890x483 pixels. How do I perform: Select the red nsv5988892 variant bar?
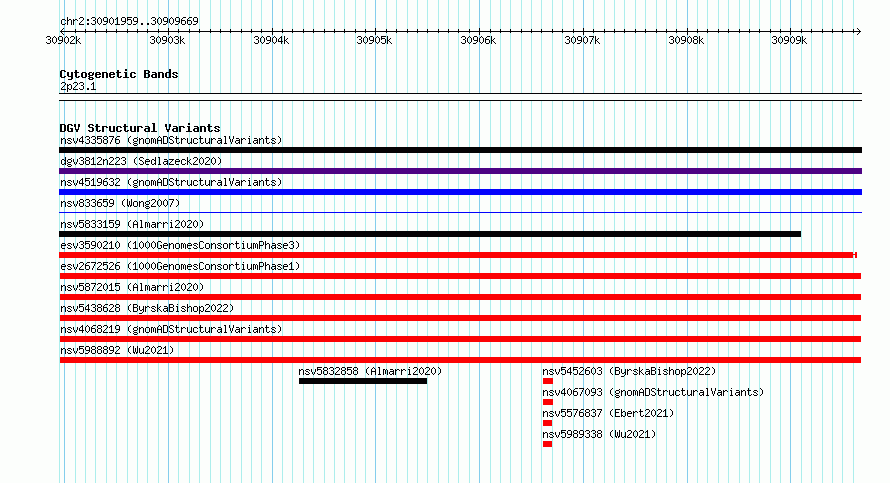coord(460,360)
